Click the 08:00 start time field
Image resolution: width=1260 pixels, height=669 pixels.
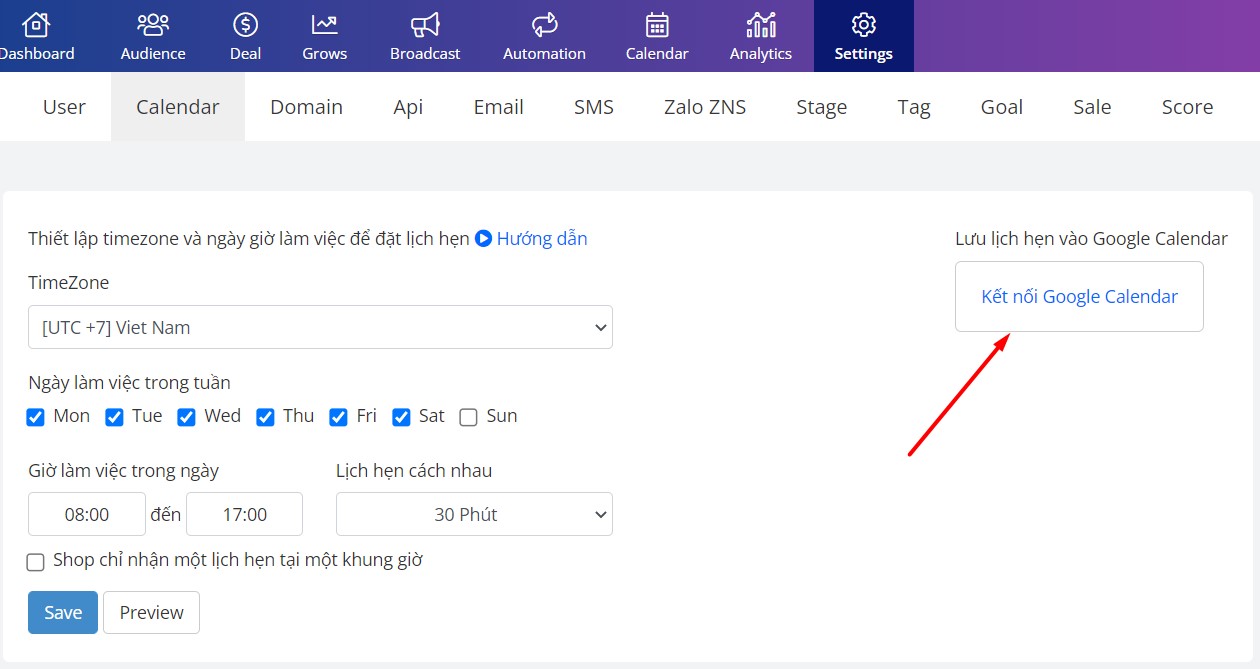87,514
